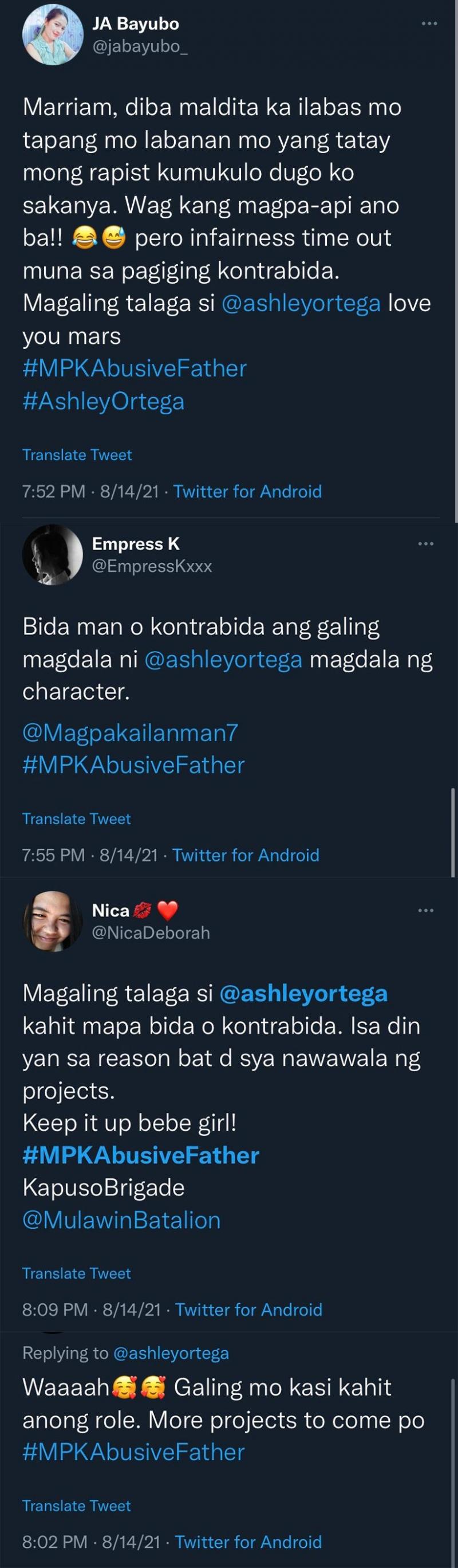Open @ashleyortega mention in Empress K's tweet

pos(223,660)
